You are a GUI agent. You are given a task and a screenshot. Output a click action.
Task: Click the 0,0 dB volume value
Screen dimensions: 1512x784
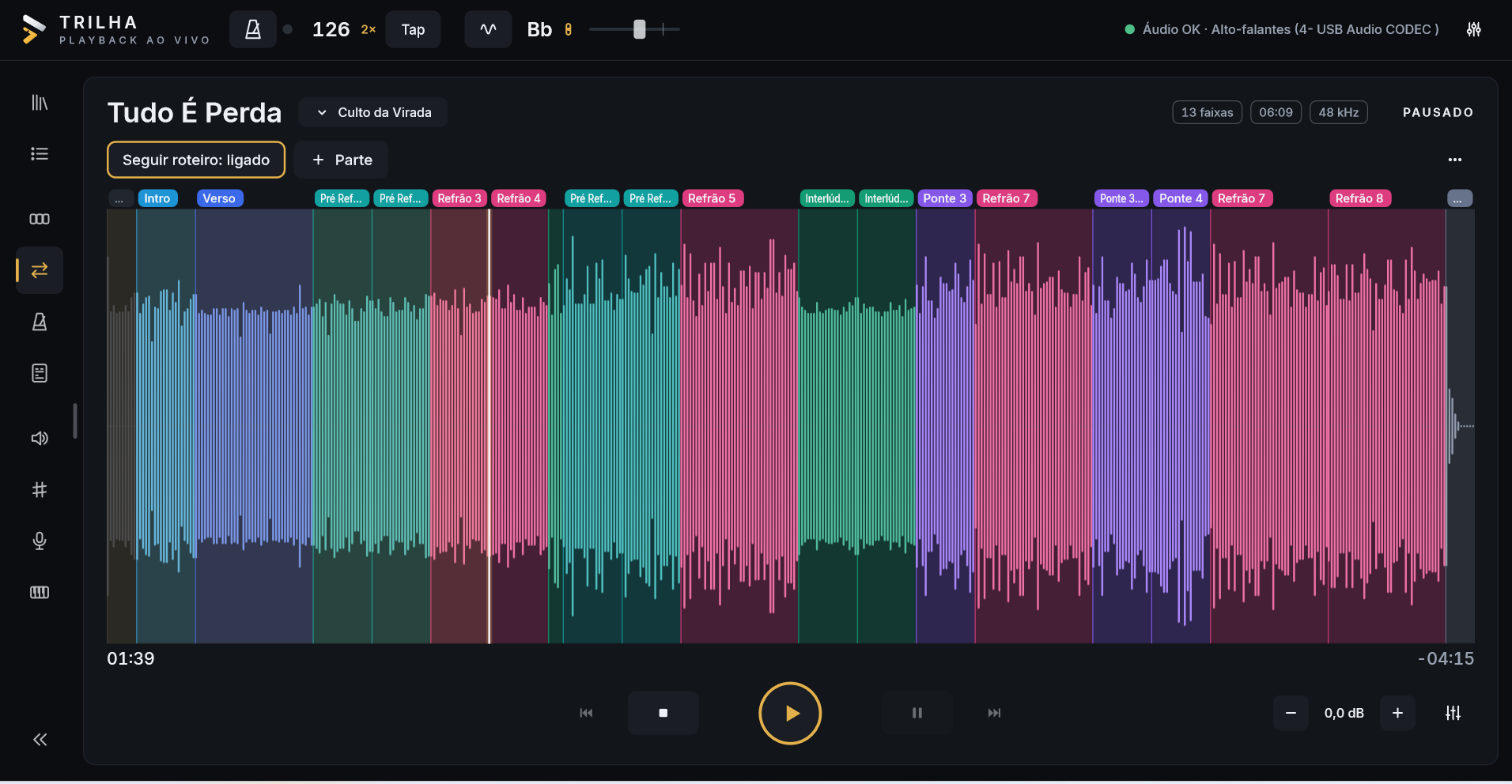click(x=1344, y=713)
